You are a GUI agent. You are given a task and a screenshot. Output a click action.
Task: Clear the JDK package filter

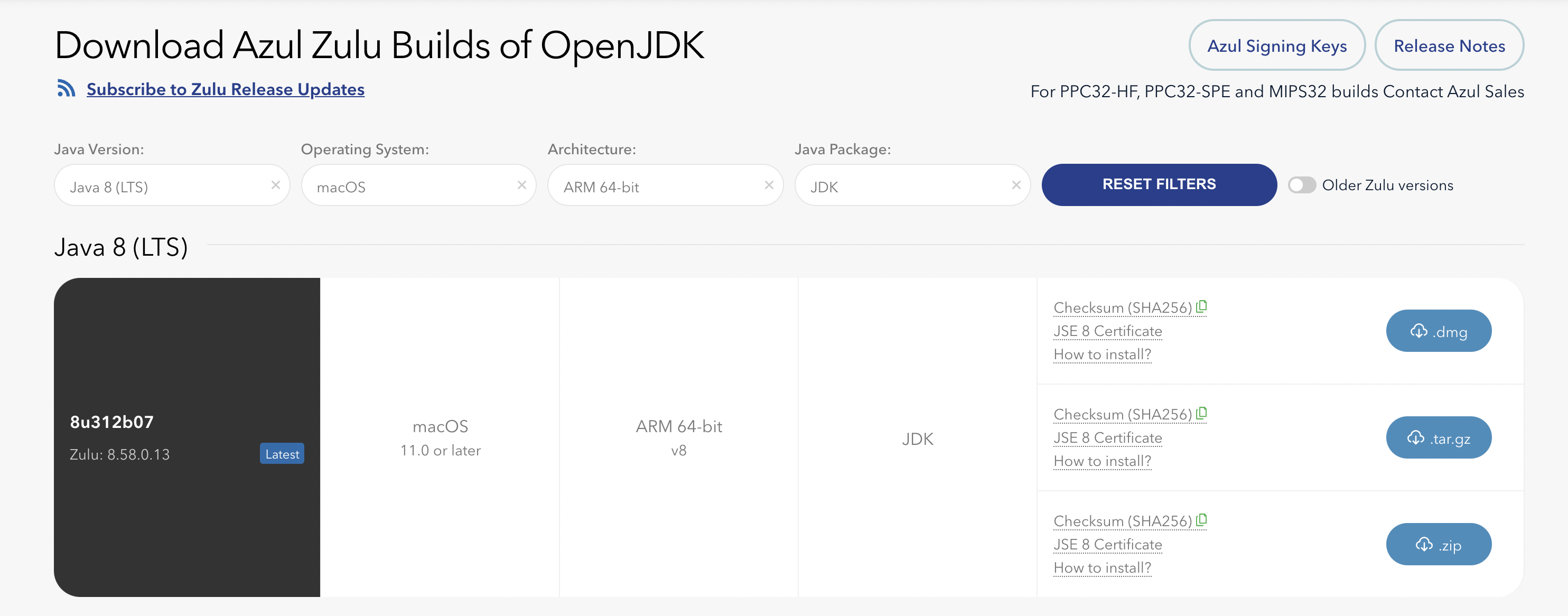1016,185
